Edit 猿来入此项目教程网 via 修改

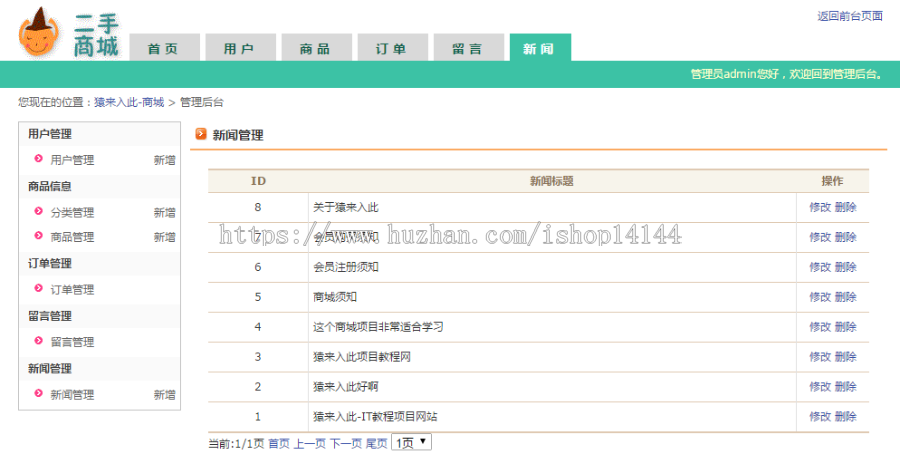click(820, 357)
